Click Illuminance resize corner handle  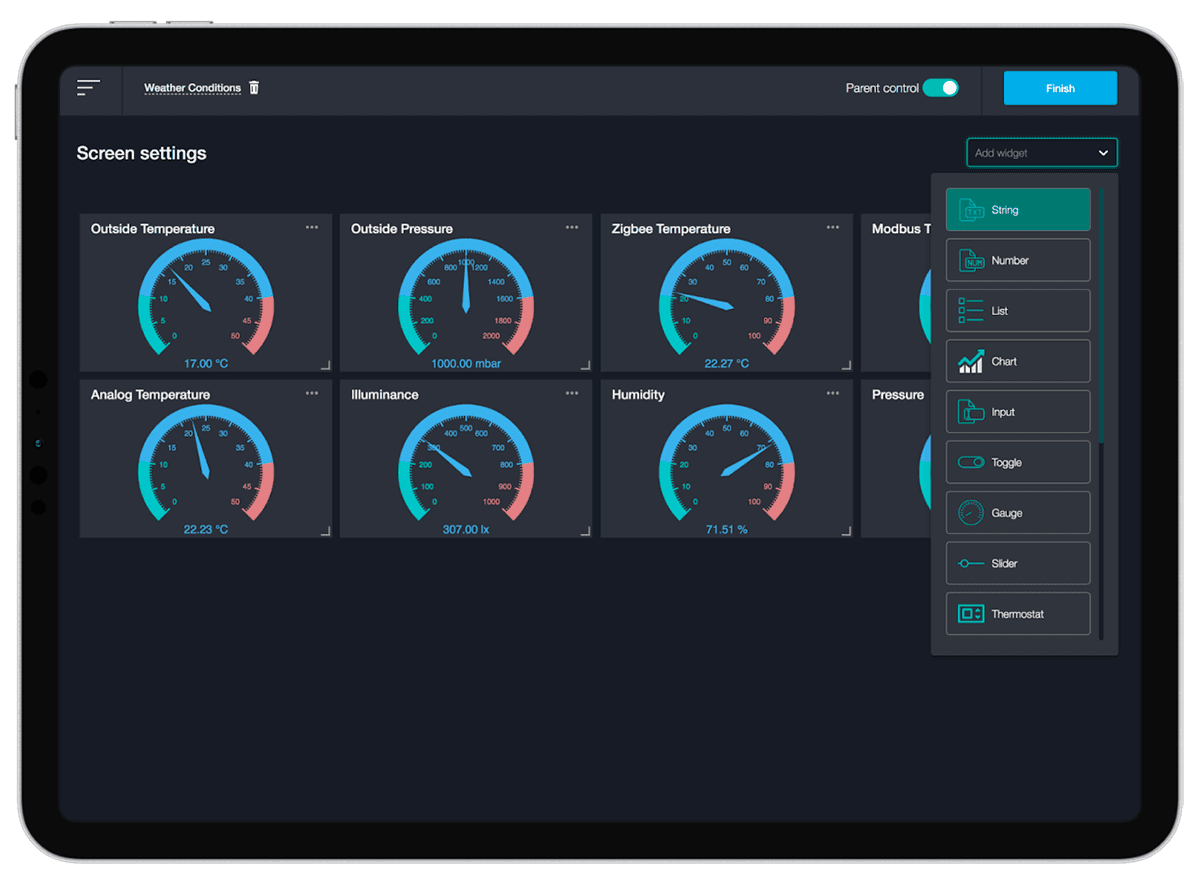coord(585,531)
